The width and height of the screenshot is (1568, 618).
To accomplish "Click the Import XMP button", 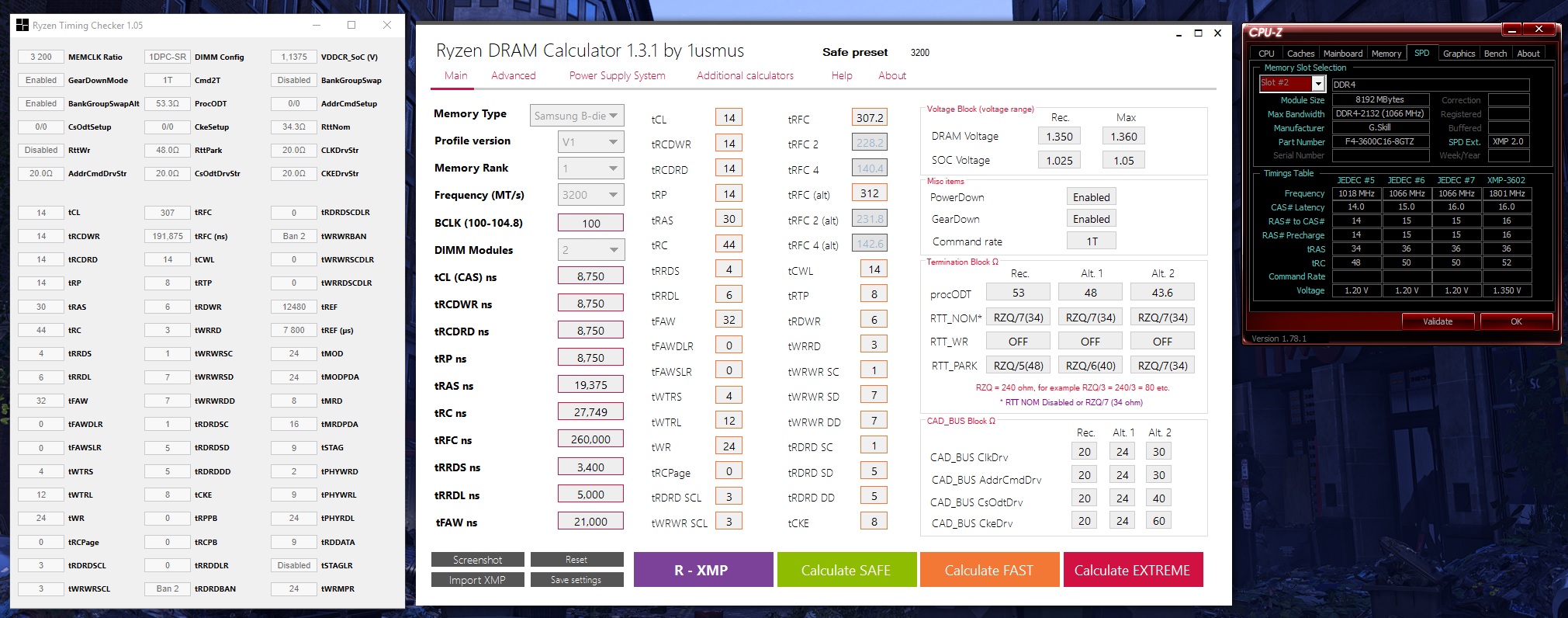I will coord(478,580).
